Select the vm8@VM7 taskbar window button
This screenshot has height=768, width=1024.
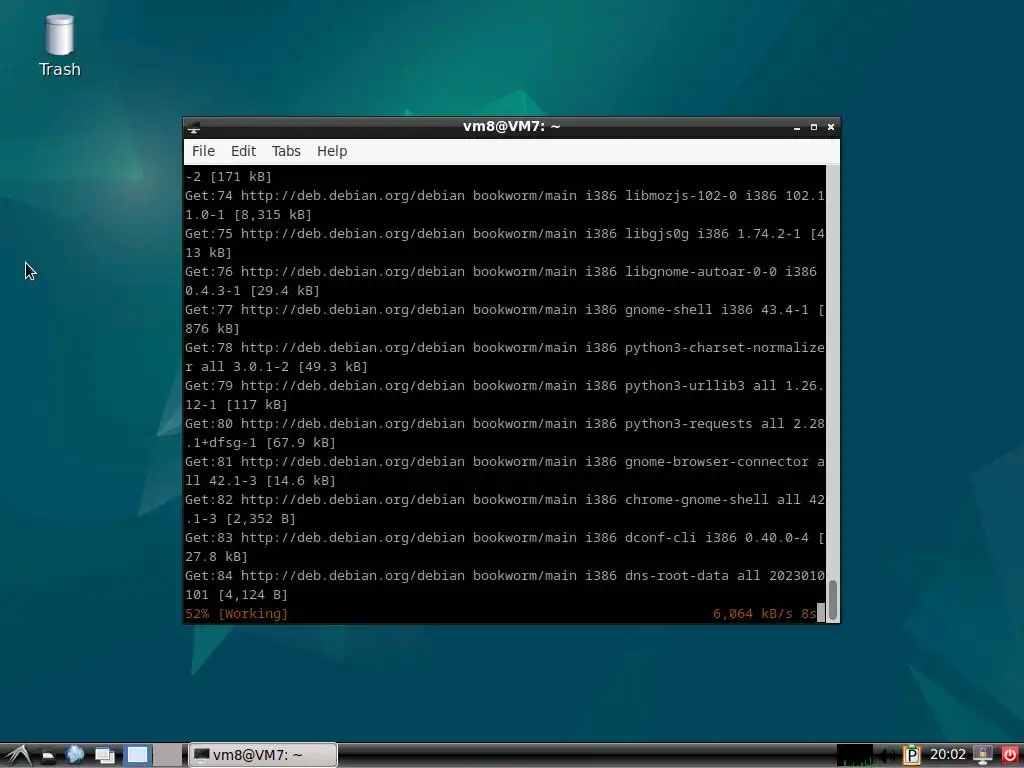[263, 755]
